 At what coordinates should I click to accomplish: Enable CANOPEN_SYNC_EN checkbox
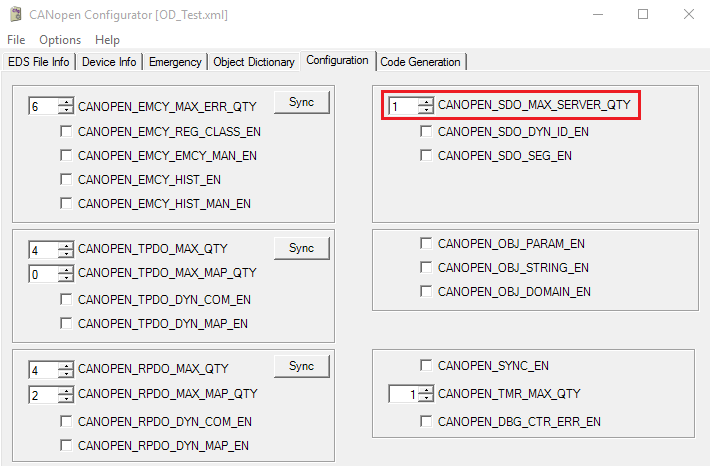click(426, 365)
